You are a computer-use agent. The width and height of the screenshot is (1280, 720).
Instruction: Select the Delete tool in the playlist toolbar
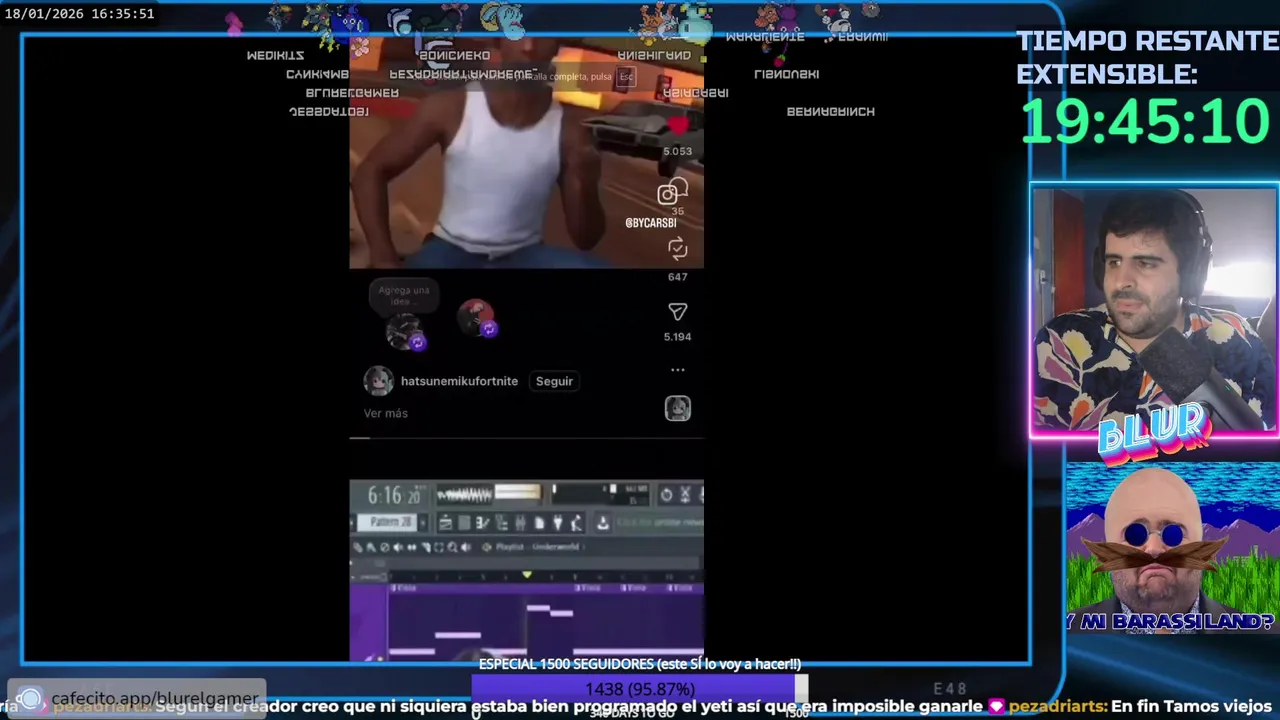pyautogui.click(x=385, y=547)
